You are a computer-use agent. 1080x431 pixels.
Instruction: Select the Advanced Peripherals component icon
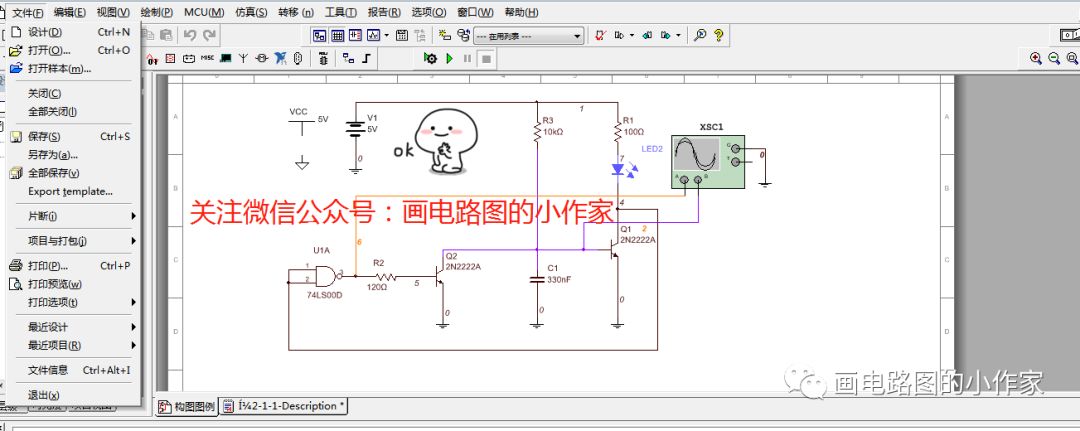pyautogui.click(x=225, y=59)
